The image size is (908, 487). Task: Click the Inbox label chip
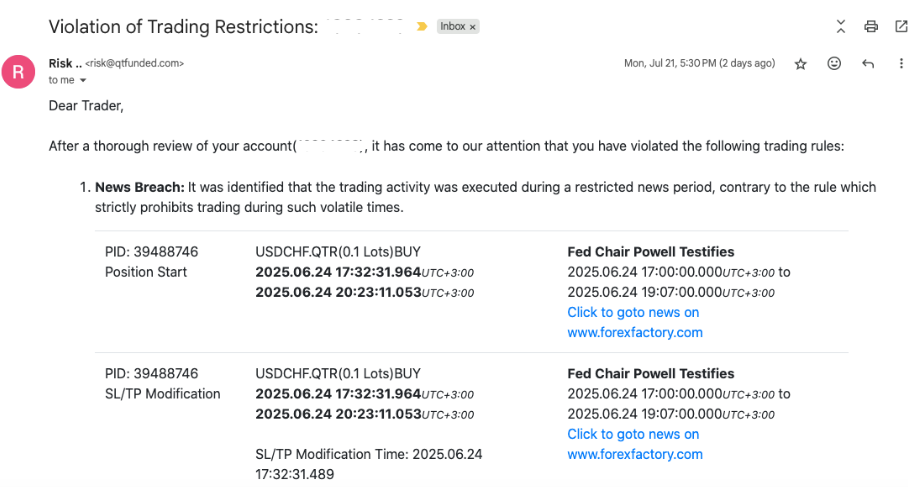point(453,27)
